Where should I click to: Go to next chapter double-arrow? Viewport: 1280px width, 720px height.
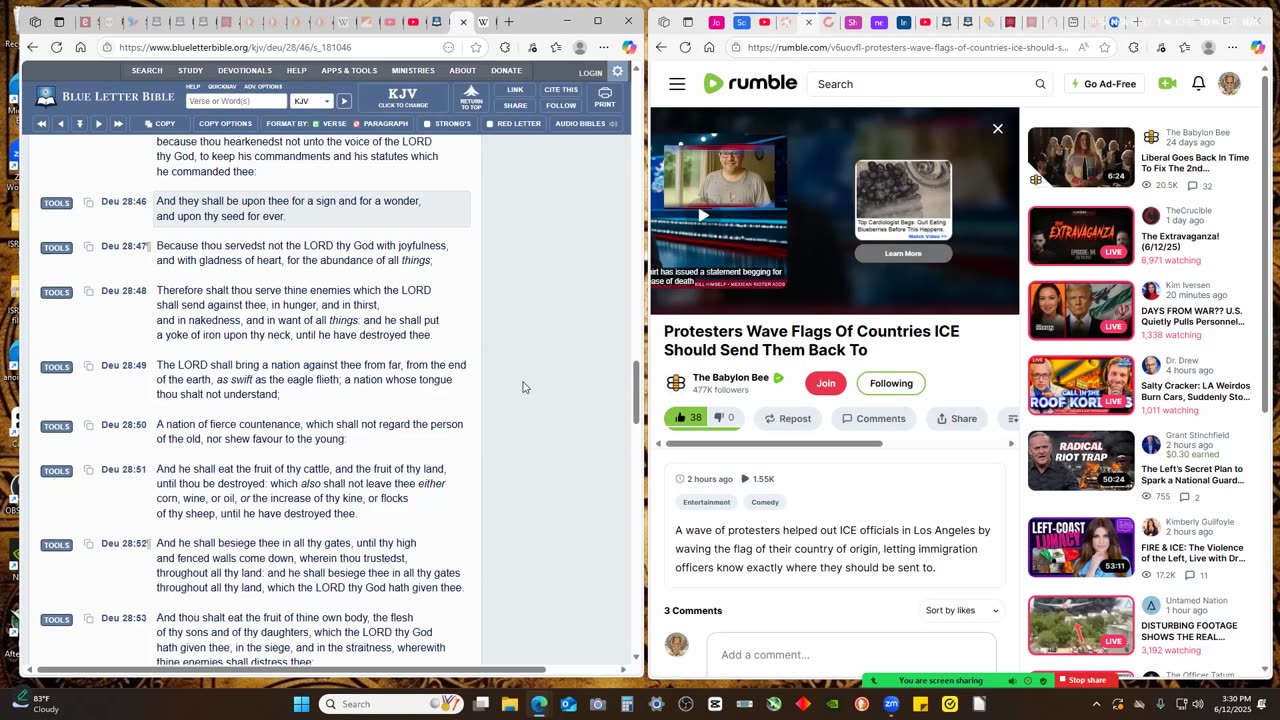[x=117, y=124]
